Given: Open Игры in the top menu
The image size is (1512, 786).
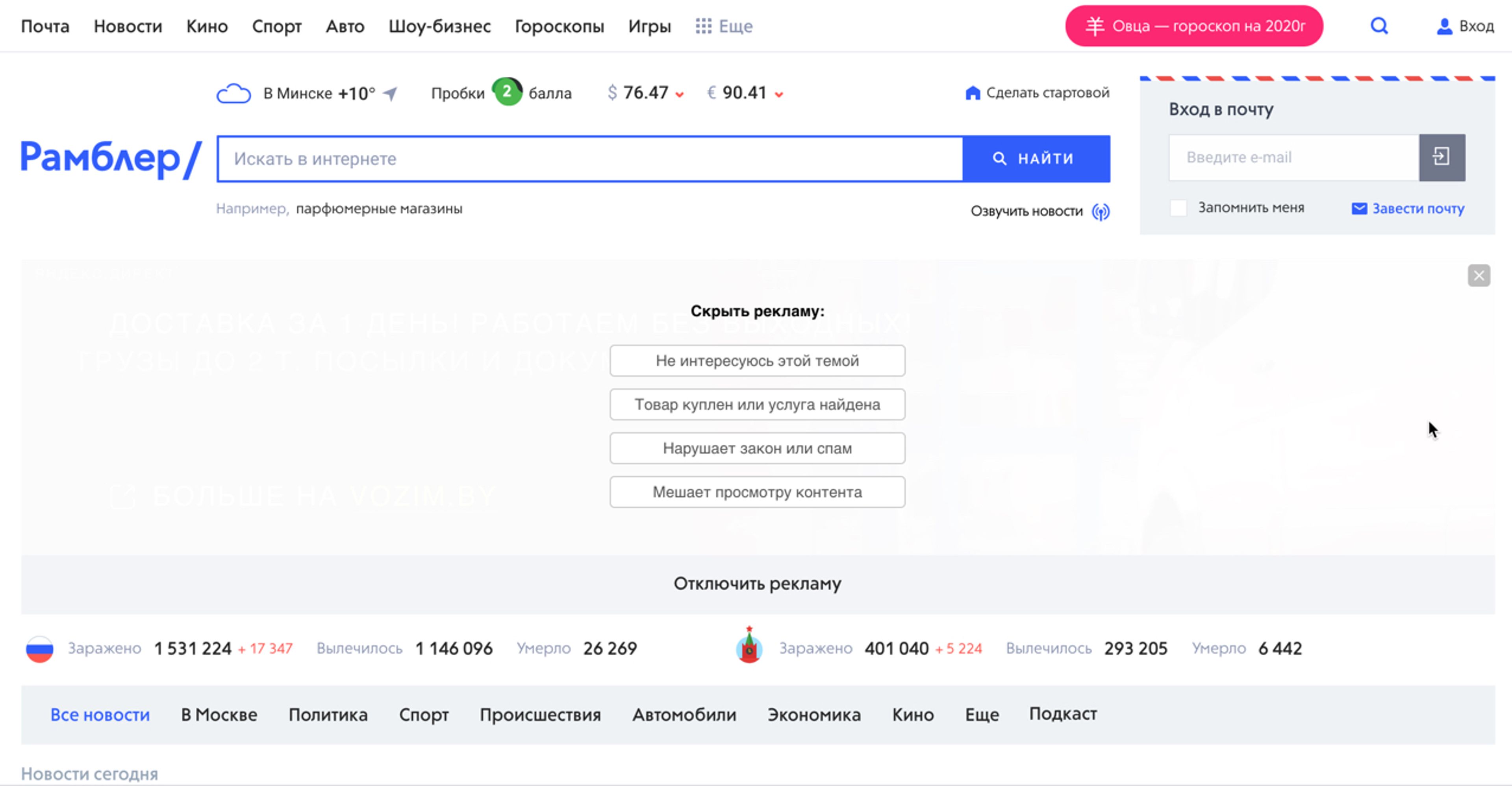Looking at the screenshot, I should tap(649, 26).
